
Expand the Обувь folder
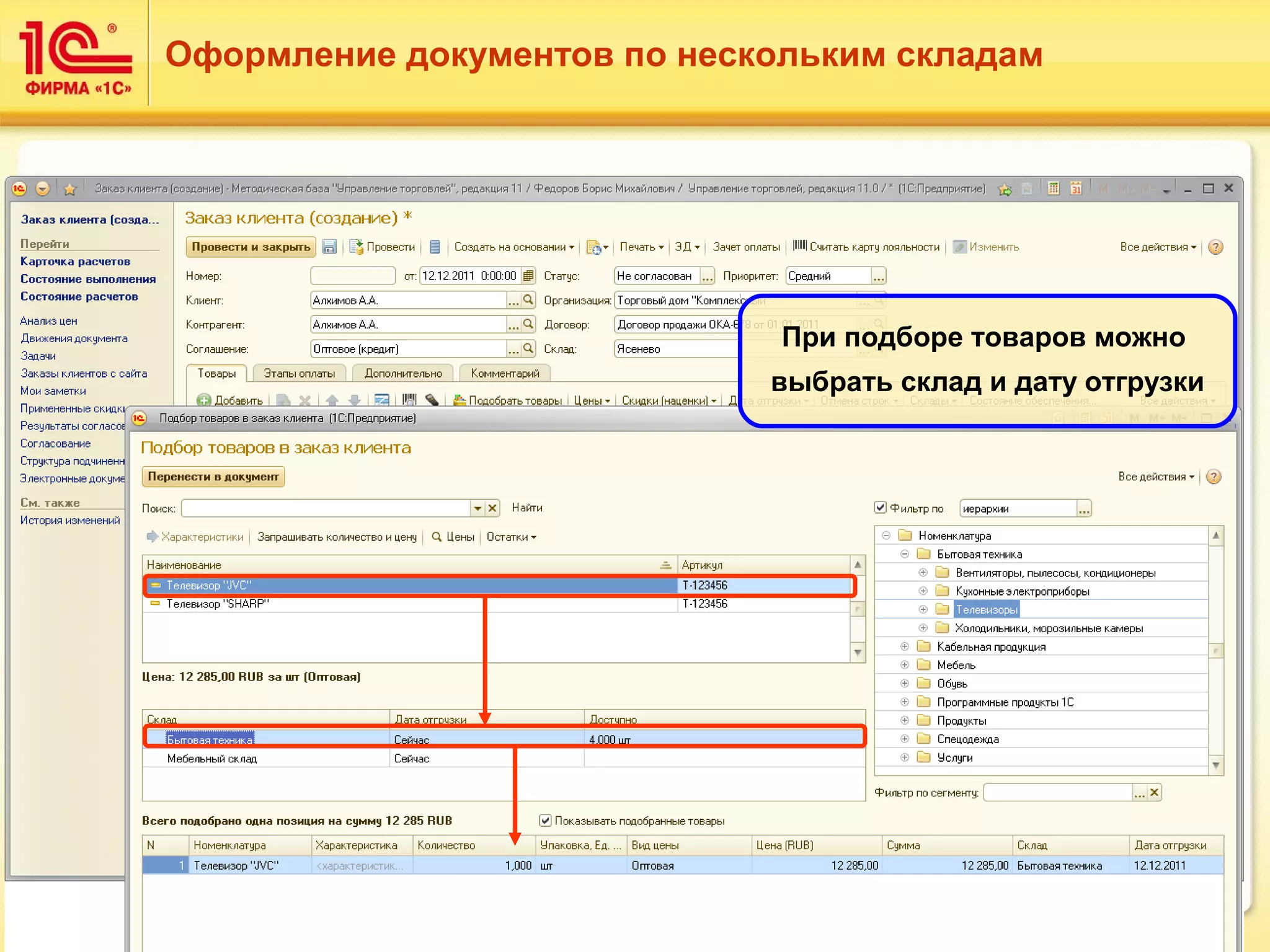click(x=905, y=684)
